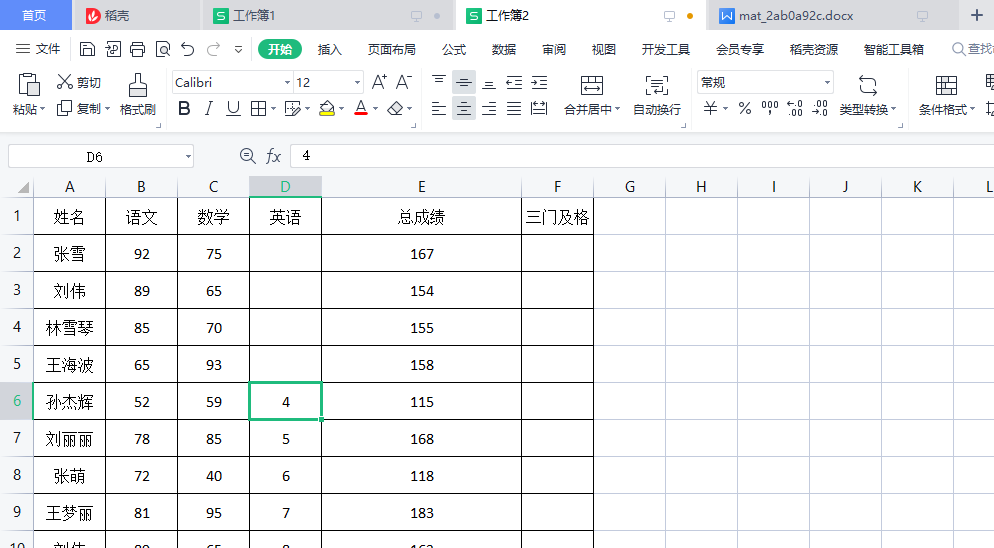Center text horizontally
Viewport: 994px width, 548px height.
point(463,108)
